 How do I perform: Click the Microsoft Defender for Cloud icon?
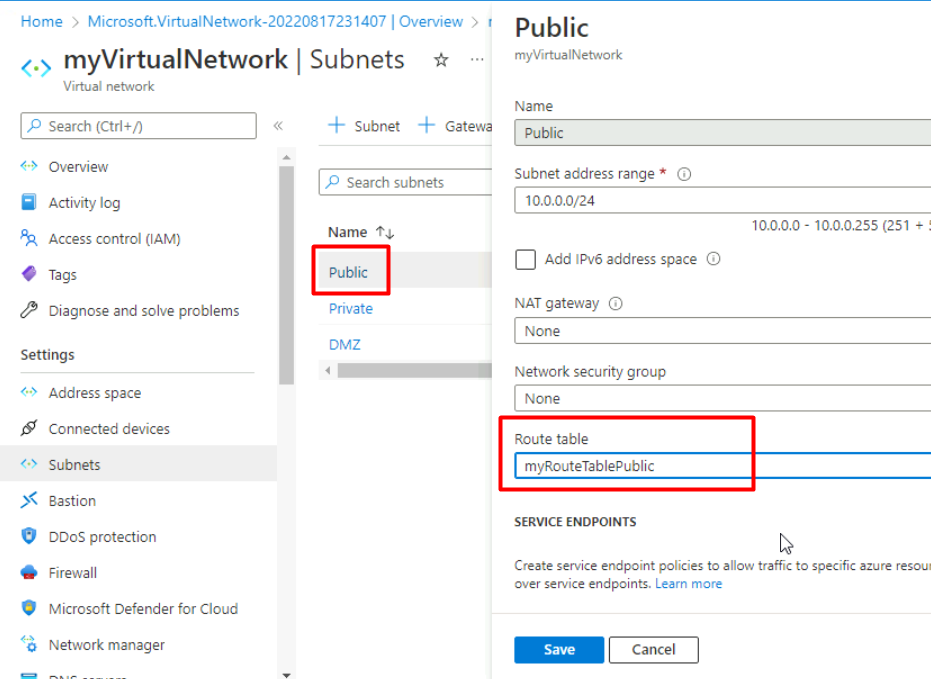point(28,608)
